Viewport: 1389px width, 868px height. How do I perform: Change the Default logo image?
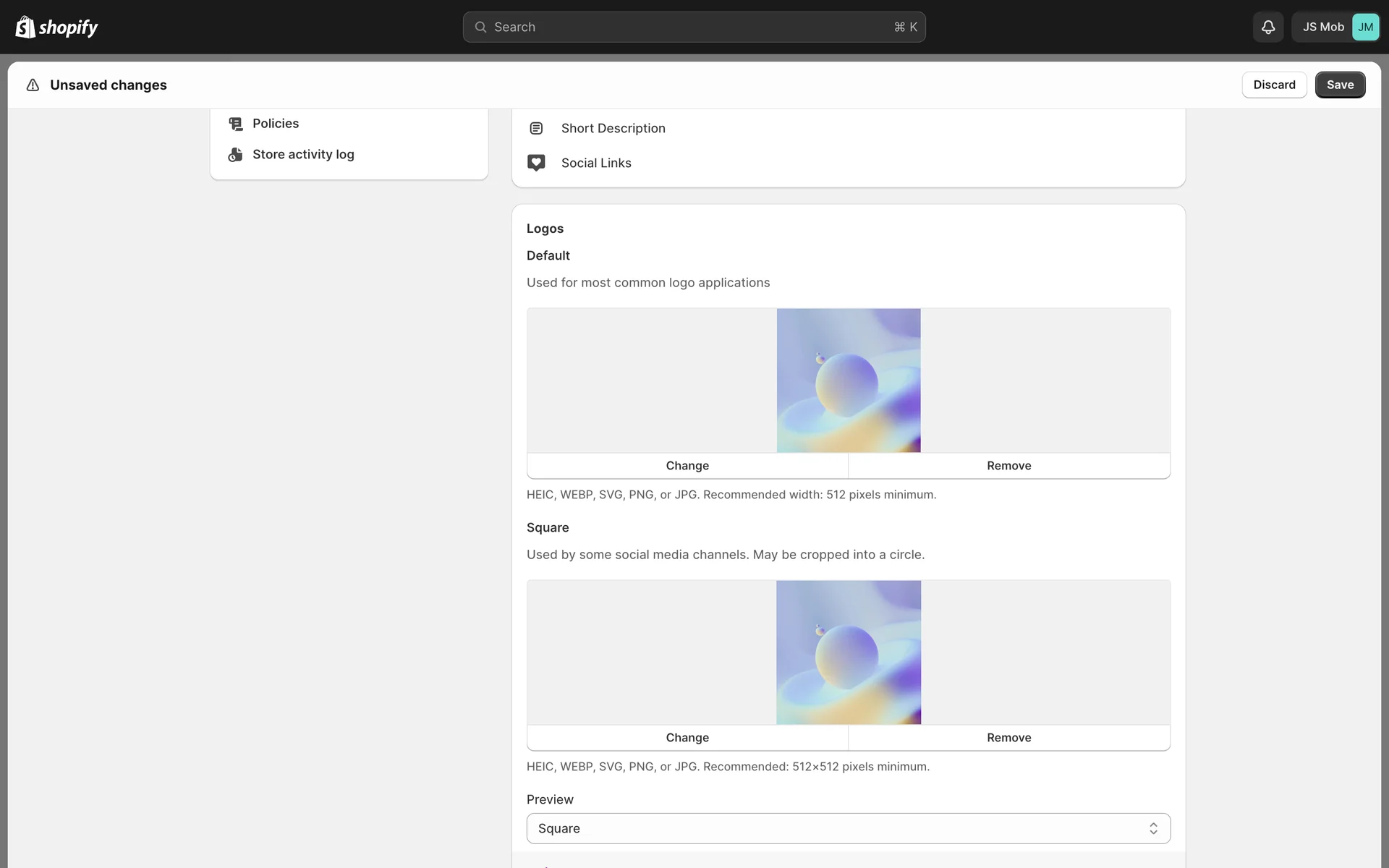tap(687, 466)
